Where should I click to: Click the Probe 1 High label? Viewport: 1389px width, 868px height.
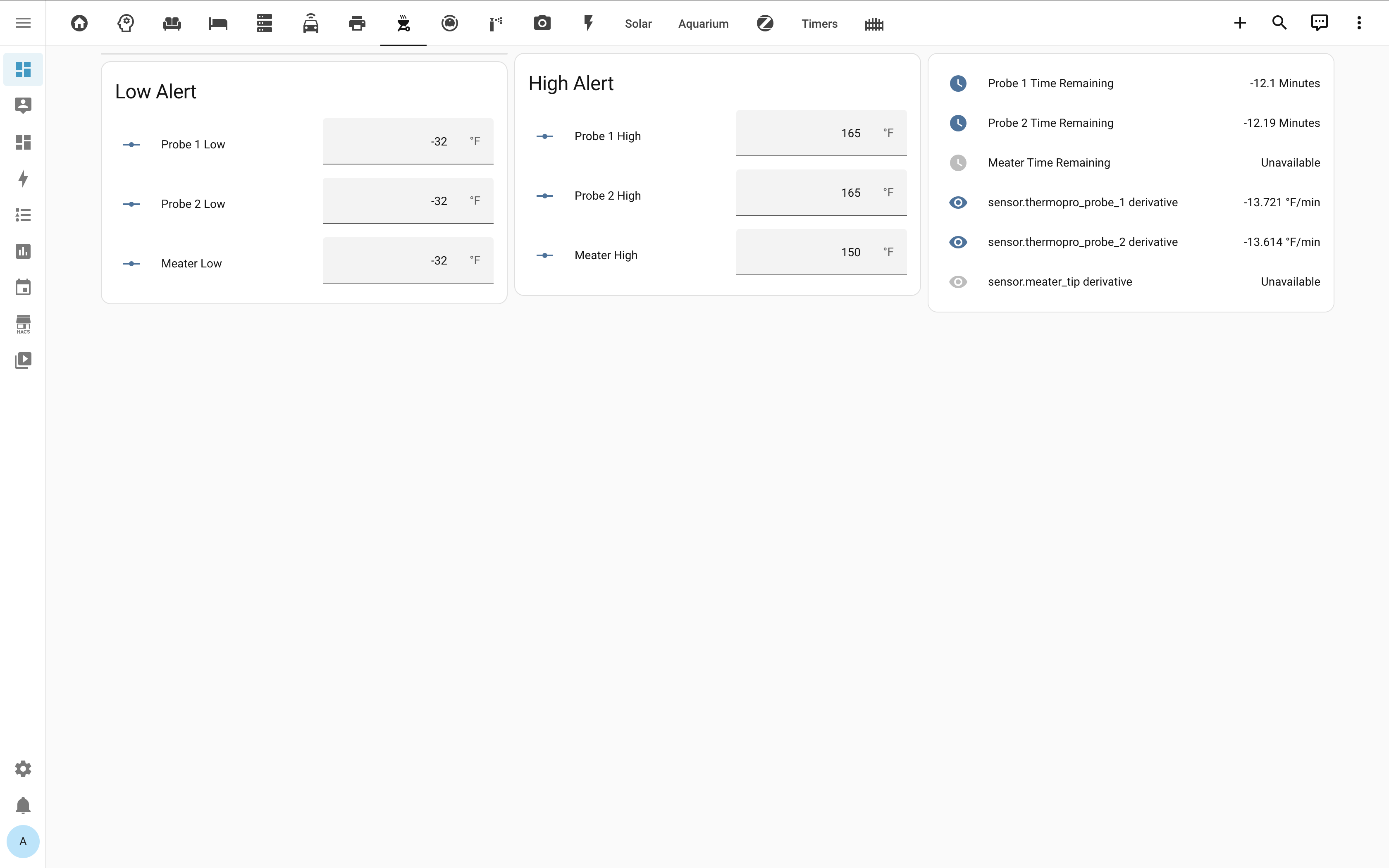(607, 136)
